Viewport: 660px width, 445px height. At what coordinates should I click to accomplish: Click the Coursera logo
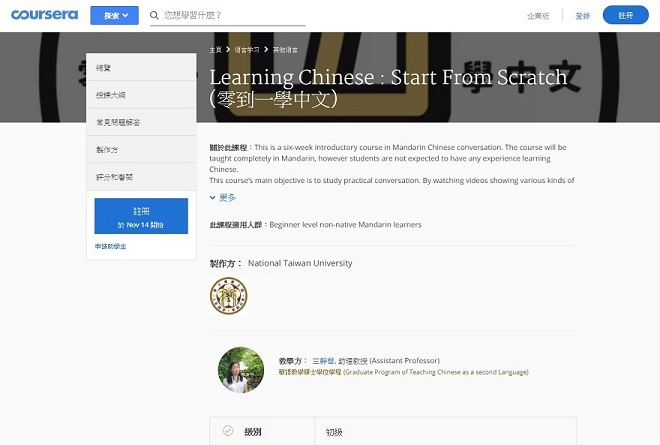coord(44,15)
